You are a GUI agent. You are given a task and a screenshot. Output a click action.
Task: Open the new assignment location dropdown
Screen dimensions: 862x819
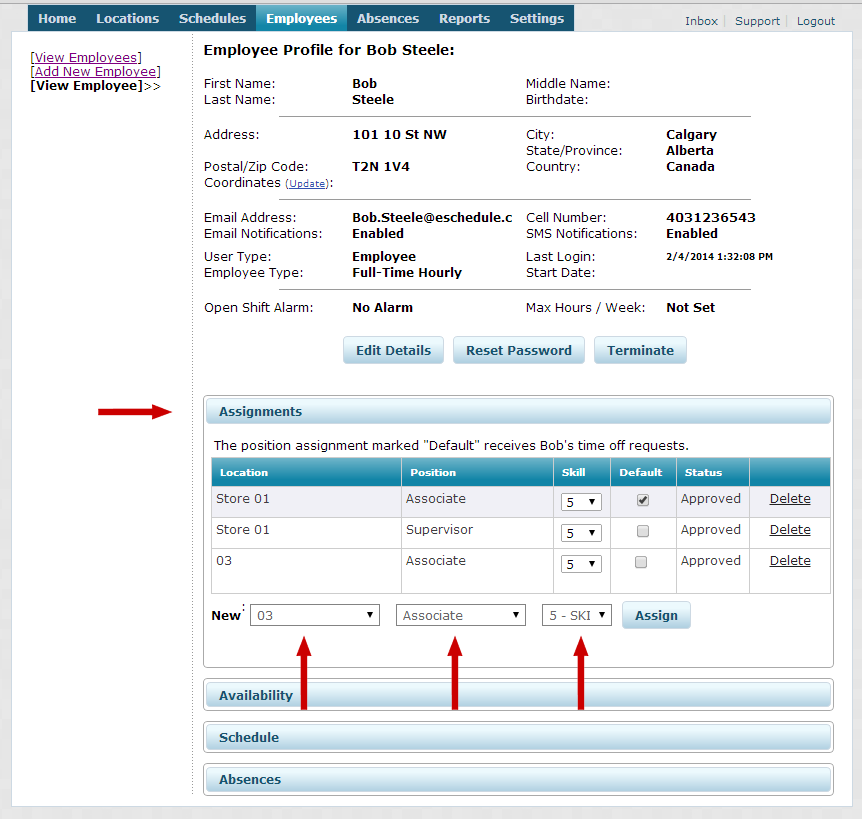tap(315, 616)
